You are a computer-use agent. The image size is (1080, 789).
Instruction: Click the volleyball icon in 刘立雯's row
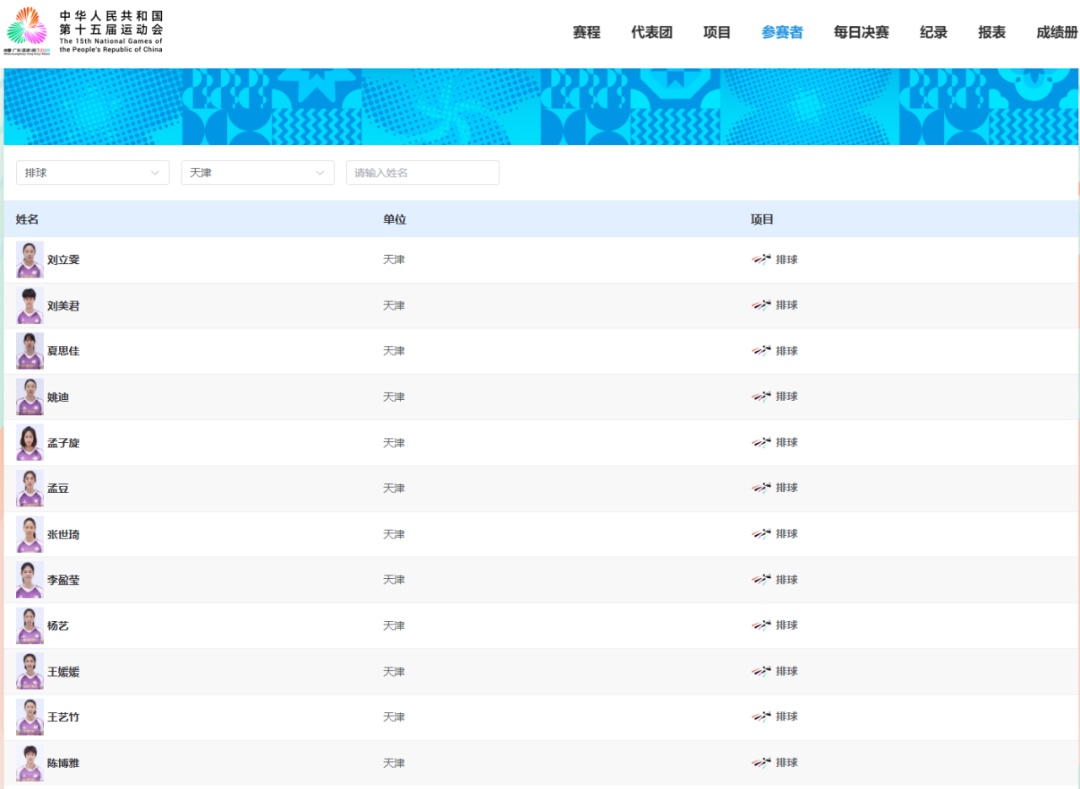coord(761,259)
